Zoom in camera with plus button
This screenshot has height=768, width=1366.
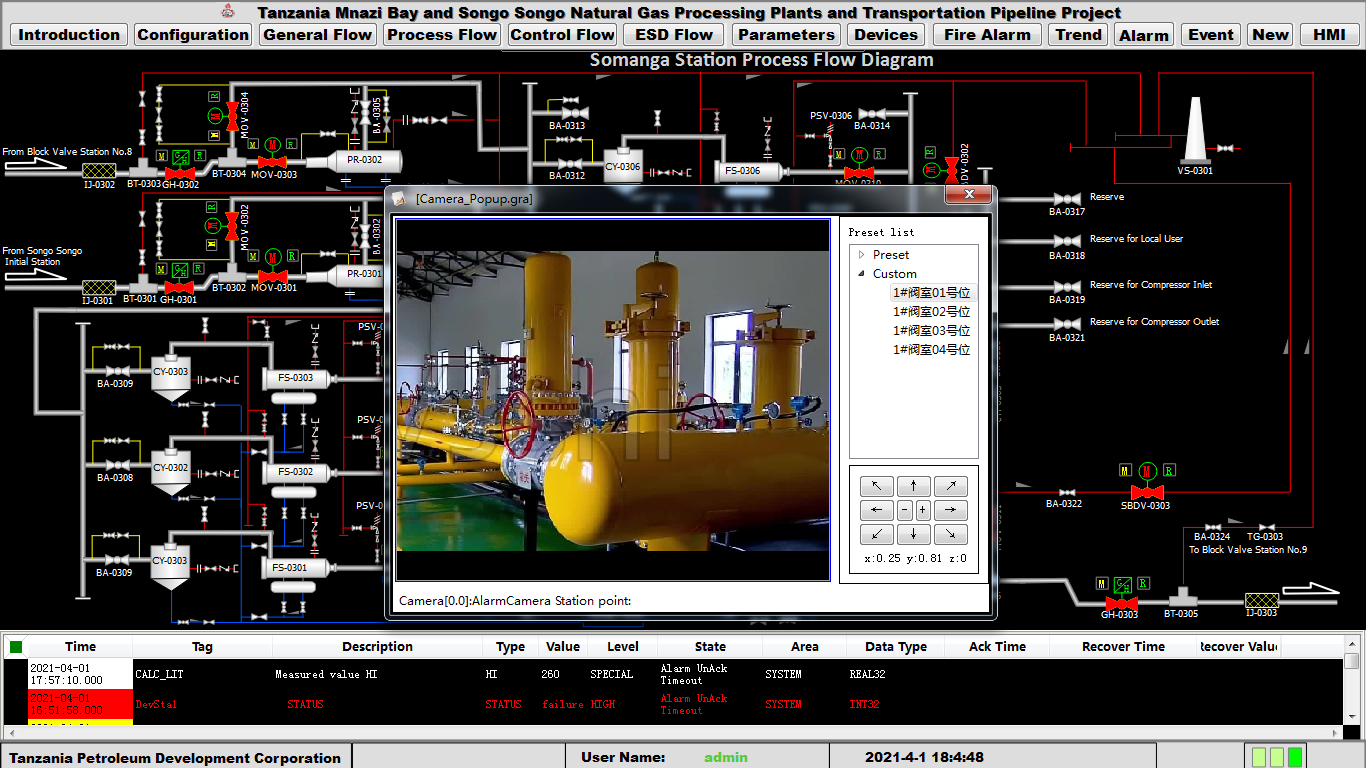[922, 510]
